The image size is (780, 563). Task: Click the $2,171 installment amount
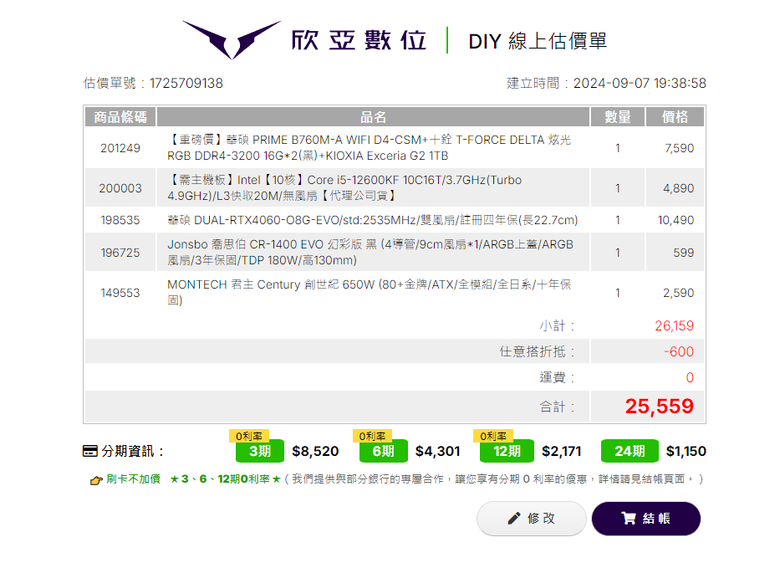tap(562, 451)
